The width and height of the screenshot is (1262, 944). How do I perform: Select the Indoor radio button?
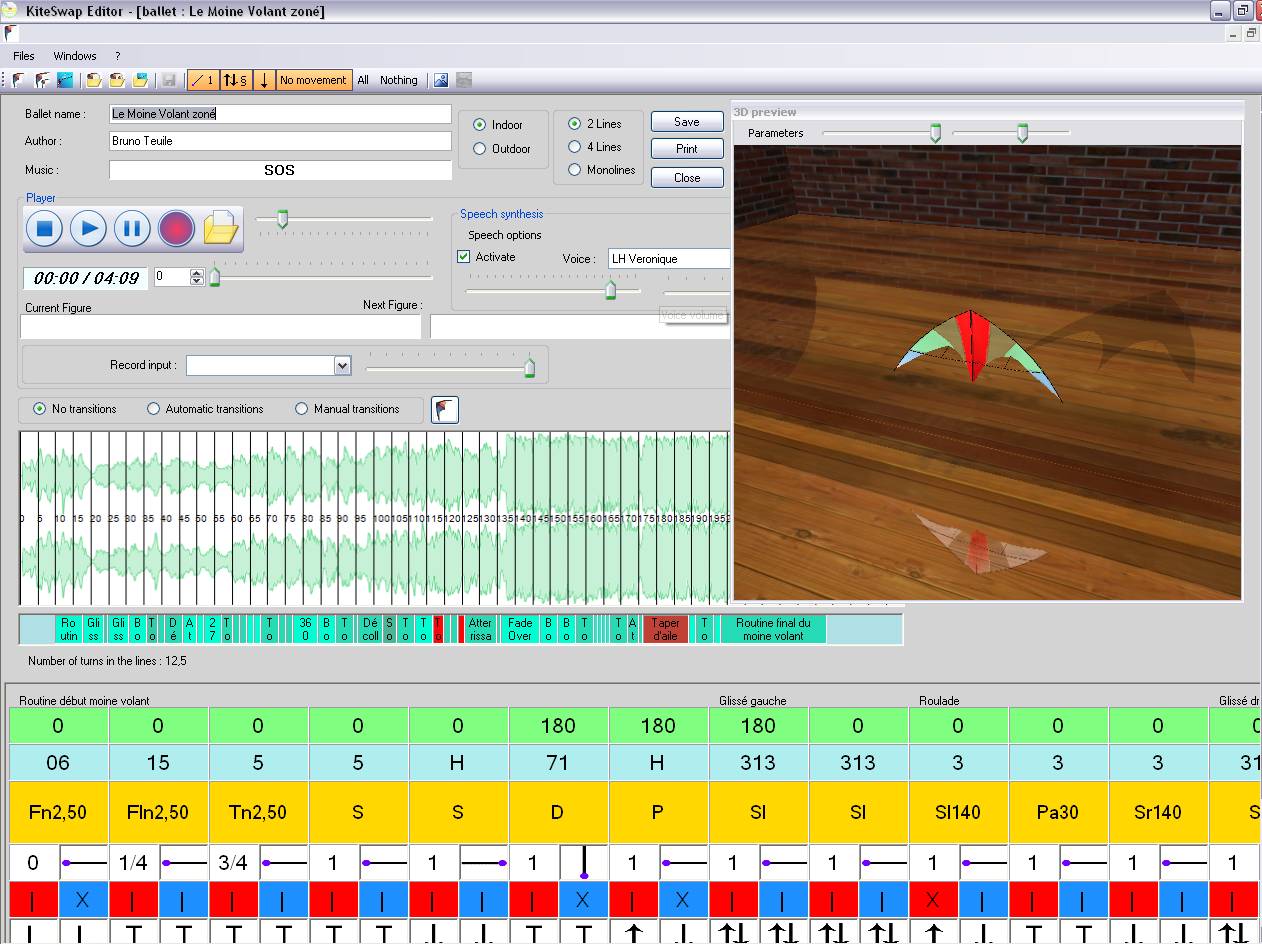tap(479, 125)
